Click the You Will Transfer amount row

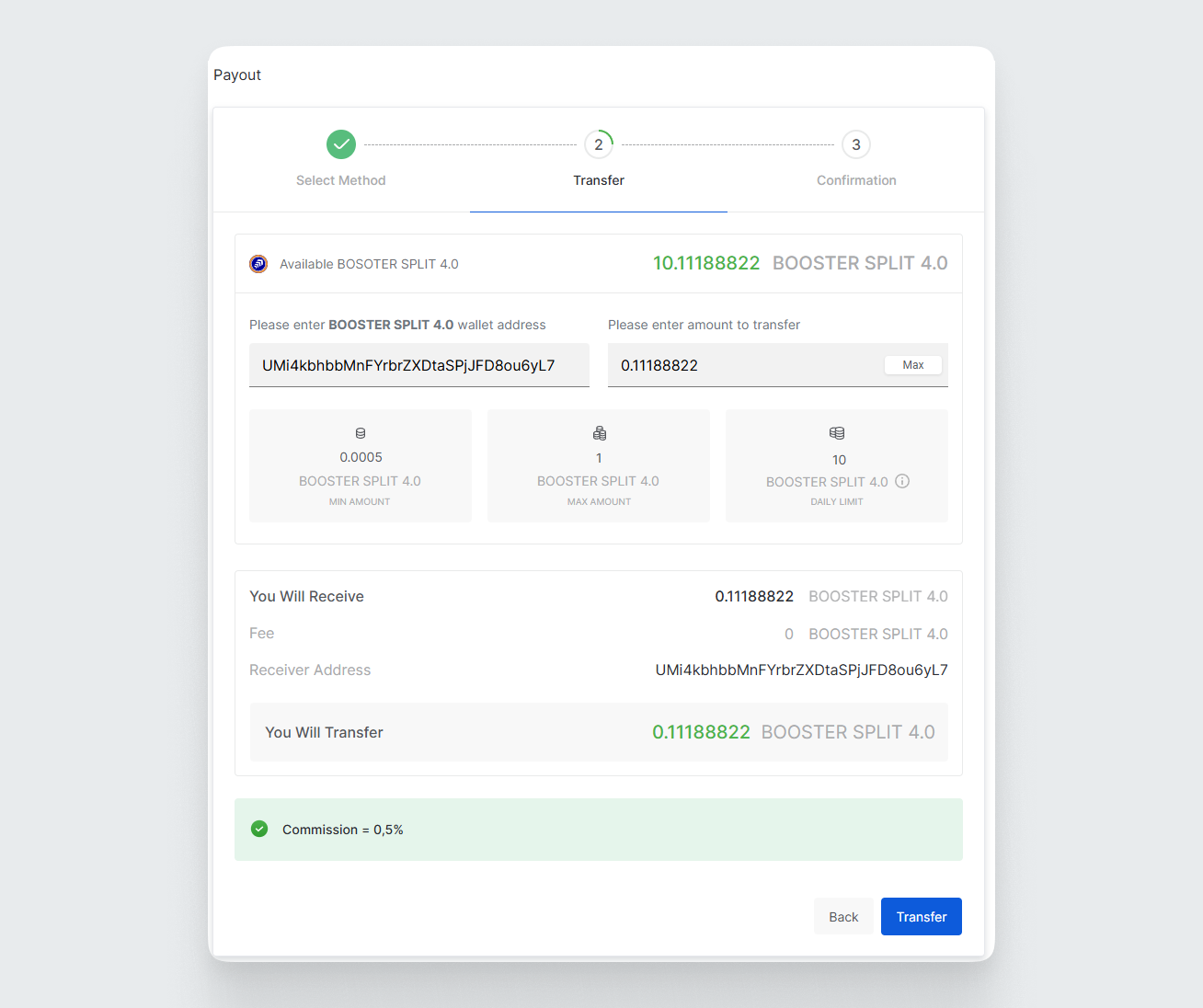[x=599, y=732]
